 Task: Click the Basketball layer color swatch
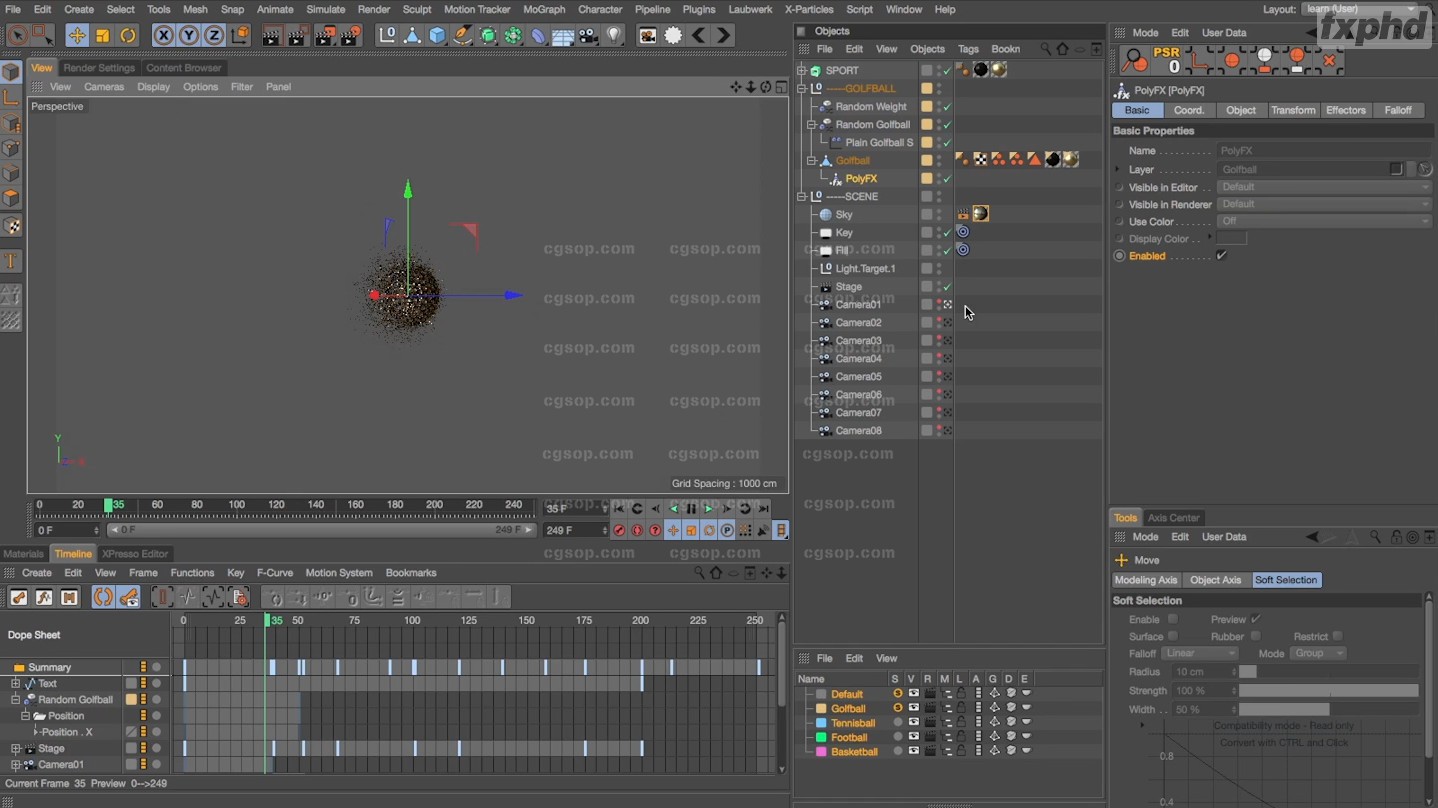[821, 752]
